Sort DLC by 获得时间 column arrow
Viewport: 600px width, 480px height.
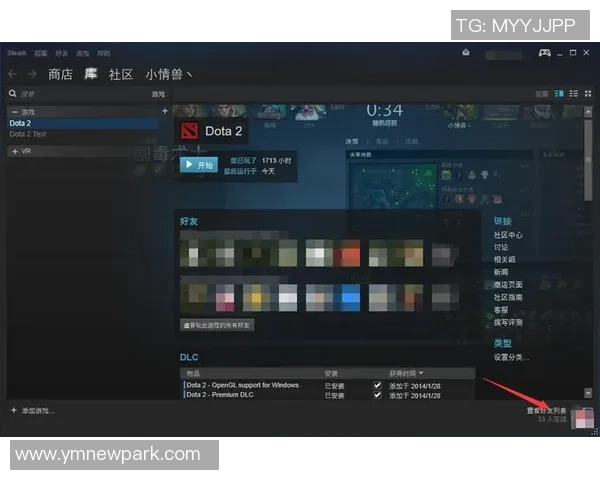click(421, 373)
